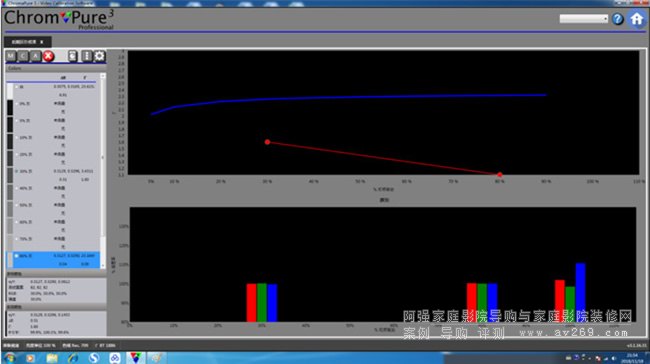
Task: Click the list scroll up arrow
Action: (x=103, y=76)
